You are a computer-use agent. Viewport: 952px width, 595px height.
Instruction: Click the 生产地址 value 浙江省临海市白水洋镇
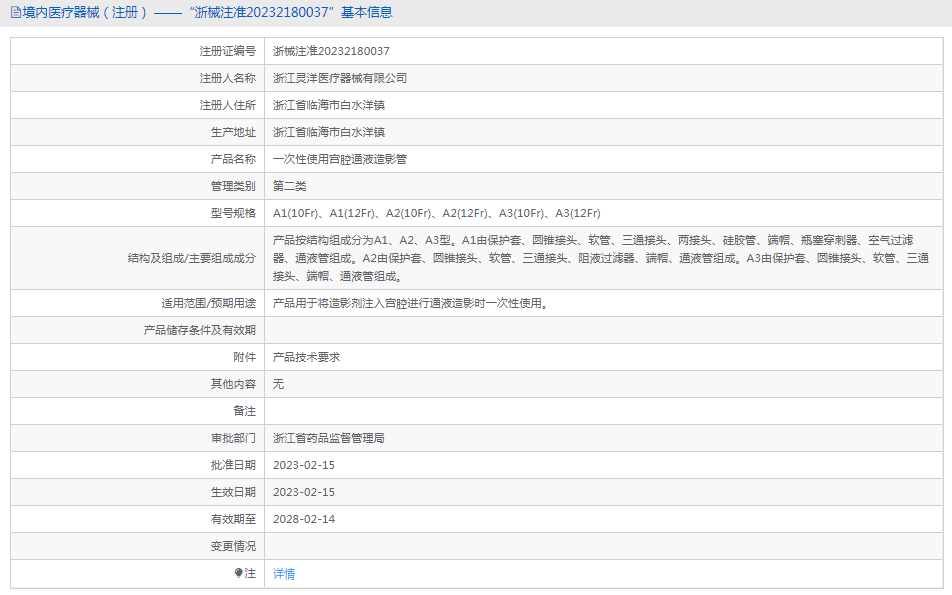pyautogui.click(x=328, y=132)
